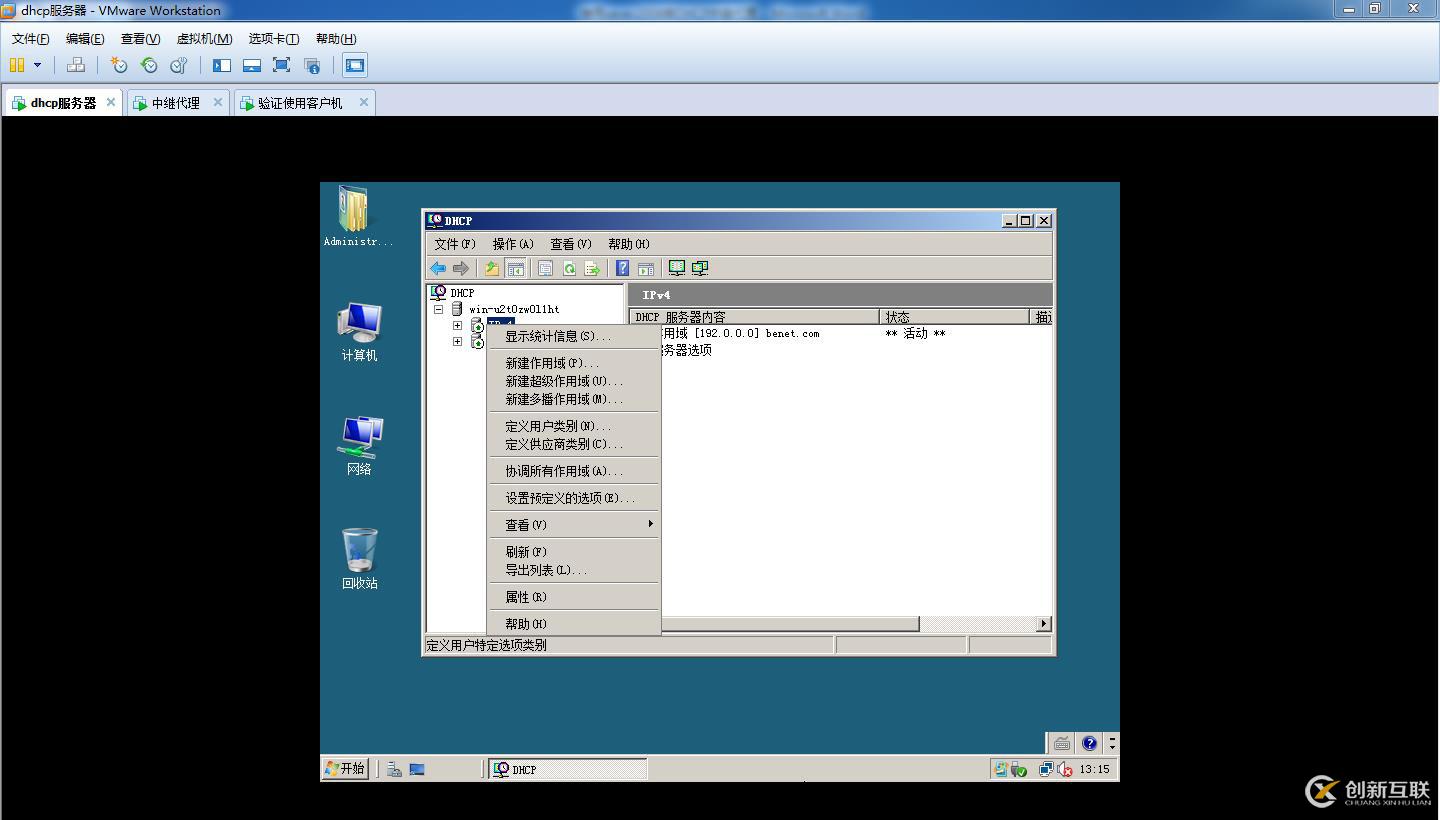Viewport: 1440px width, 820px height.
Task: Open VMware 虚拟机(M) menu
Action: (x=204, y=39)
